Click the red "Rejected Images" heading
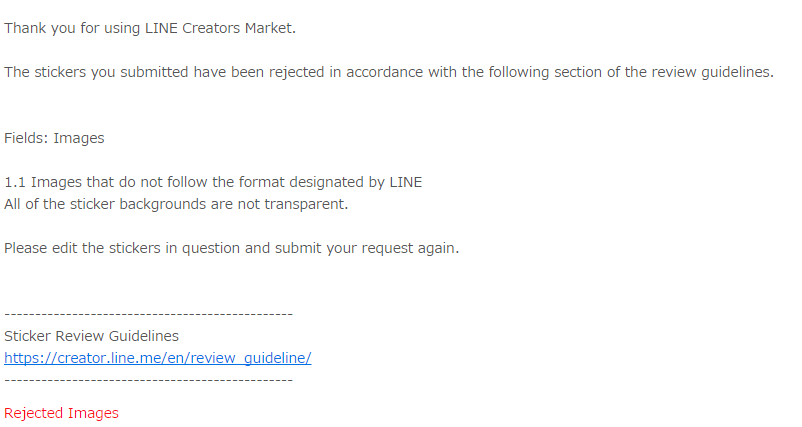The width and height of the screenshot is (802, 427). (x=61, y=413)
